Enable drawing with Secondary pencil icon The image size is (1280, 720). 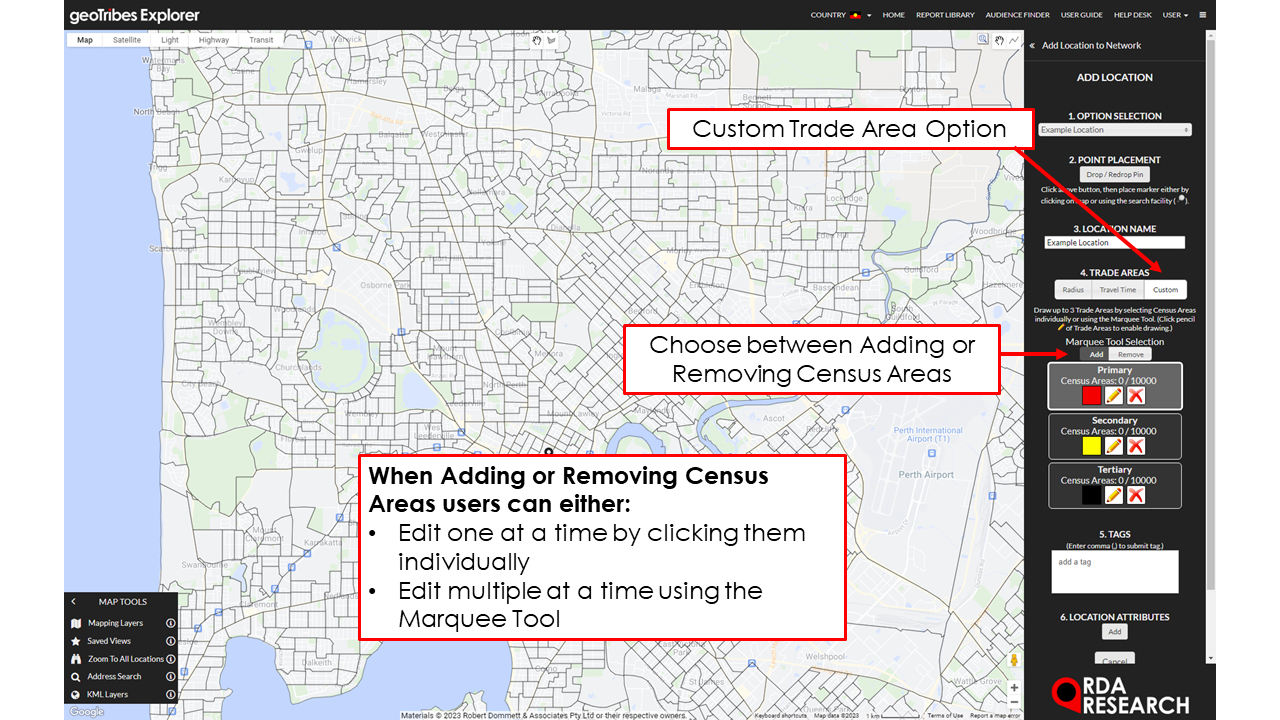[x=1113, y=445]
